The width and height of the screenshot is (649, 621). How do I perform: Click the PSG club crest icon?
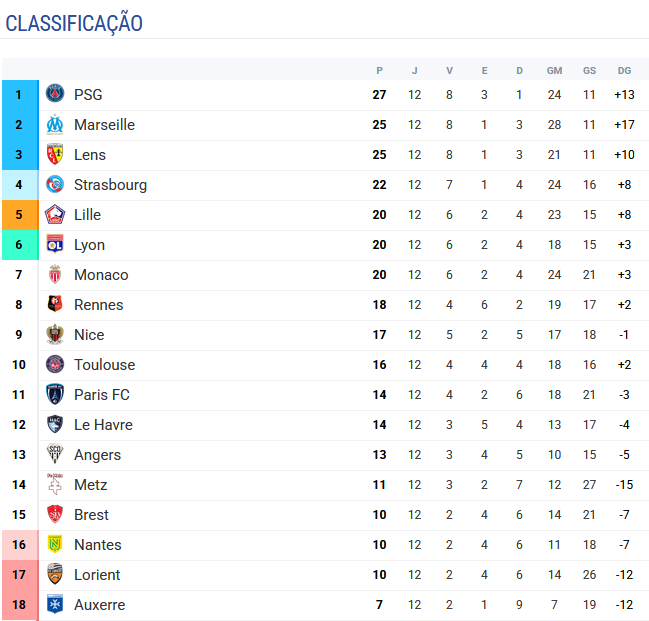click(55, 95)
